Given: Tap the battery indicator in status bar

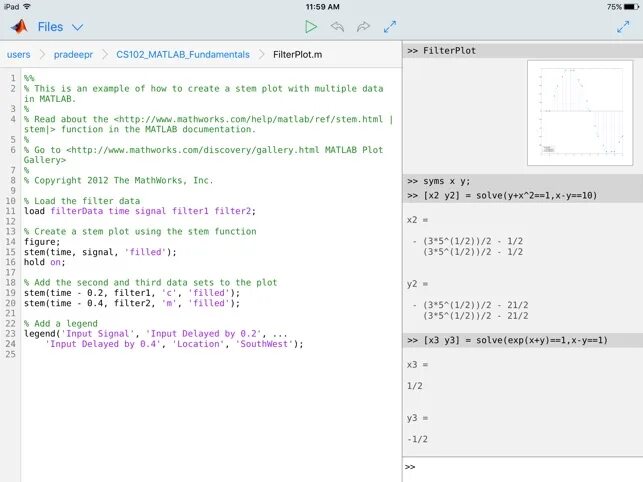Looking at the screenshot, I should (x=632, y=7).
